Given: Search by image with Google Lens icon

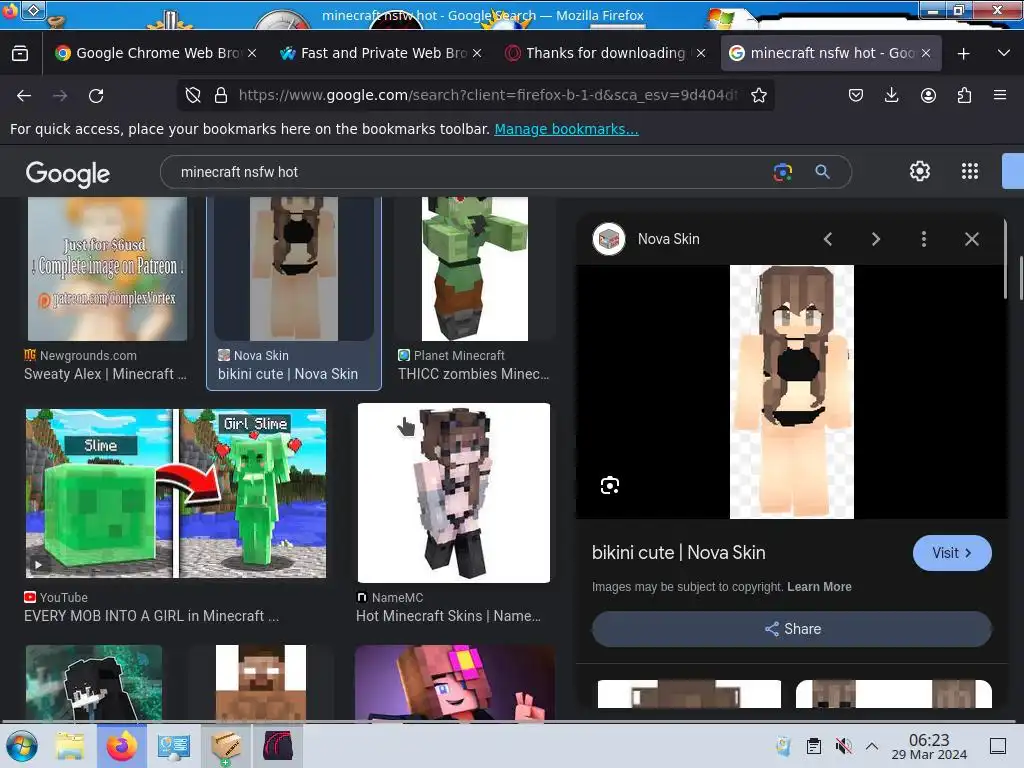Looking at the screenshot, I should (782, 172).
